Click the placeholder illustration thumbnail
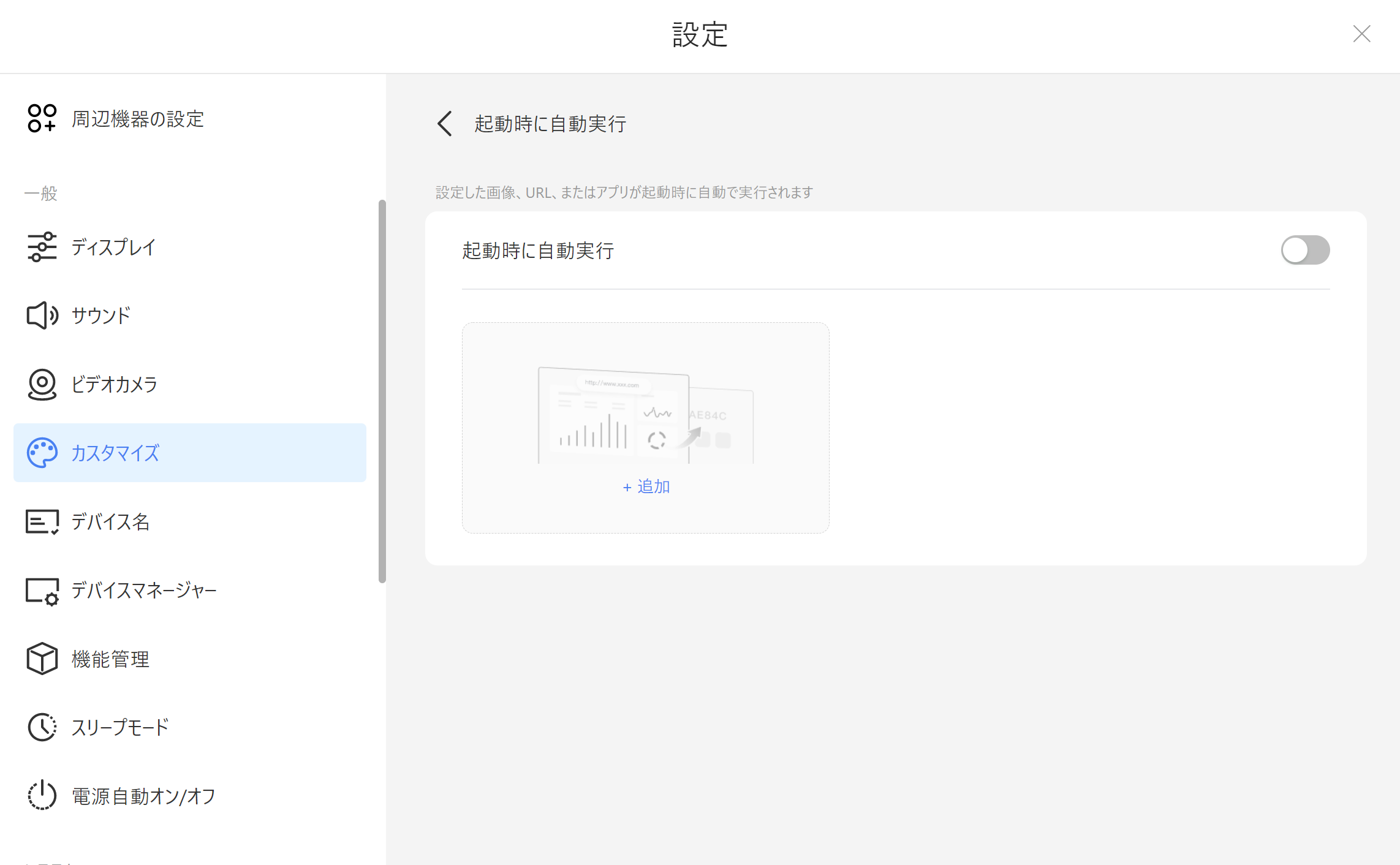This screenshot has height=865, width=1400. coord(645,415)
